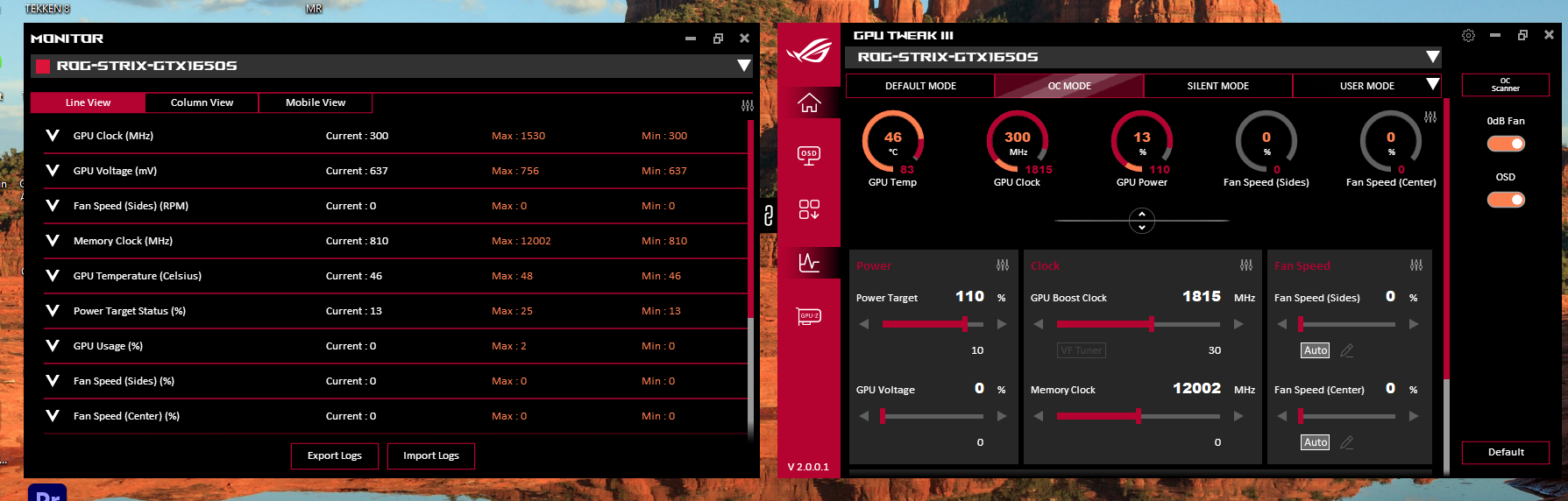Open USER MODE profile dropdown arrow
This screenshot has height=501, width=1568.
1432,85
